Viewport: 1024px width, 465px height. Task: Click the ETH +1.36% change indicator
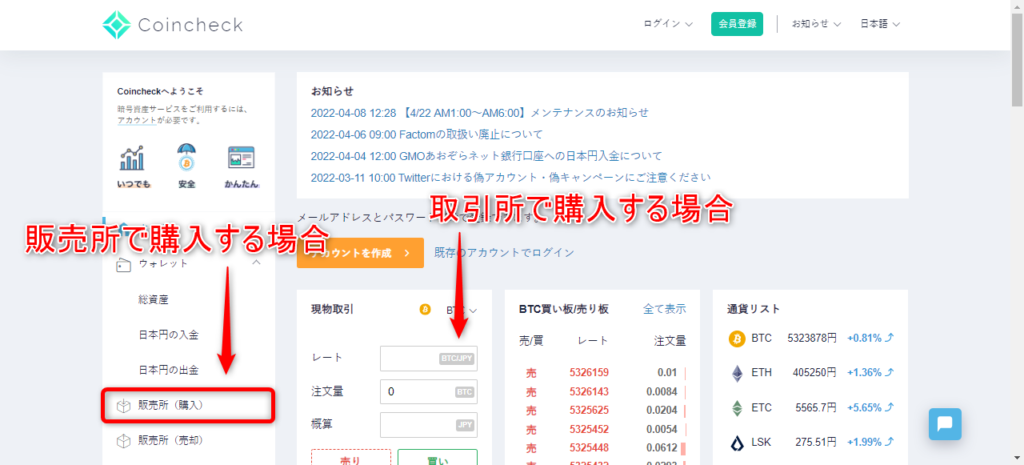point(870,373)
